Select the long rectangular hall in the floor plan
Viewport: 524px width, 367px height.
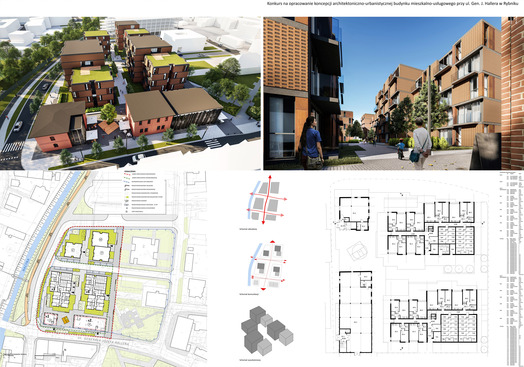356,312
